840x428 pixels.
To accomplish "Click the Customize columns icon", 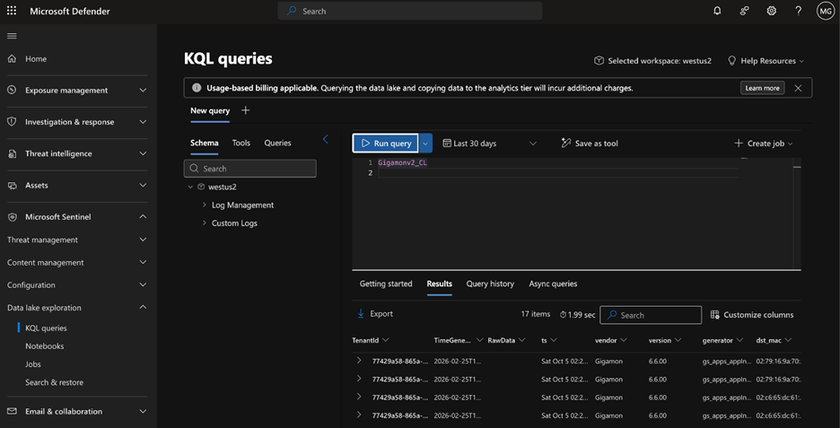I will 715,315.
